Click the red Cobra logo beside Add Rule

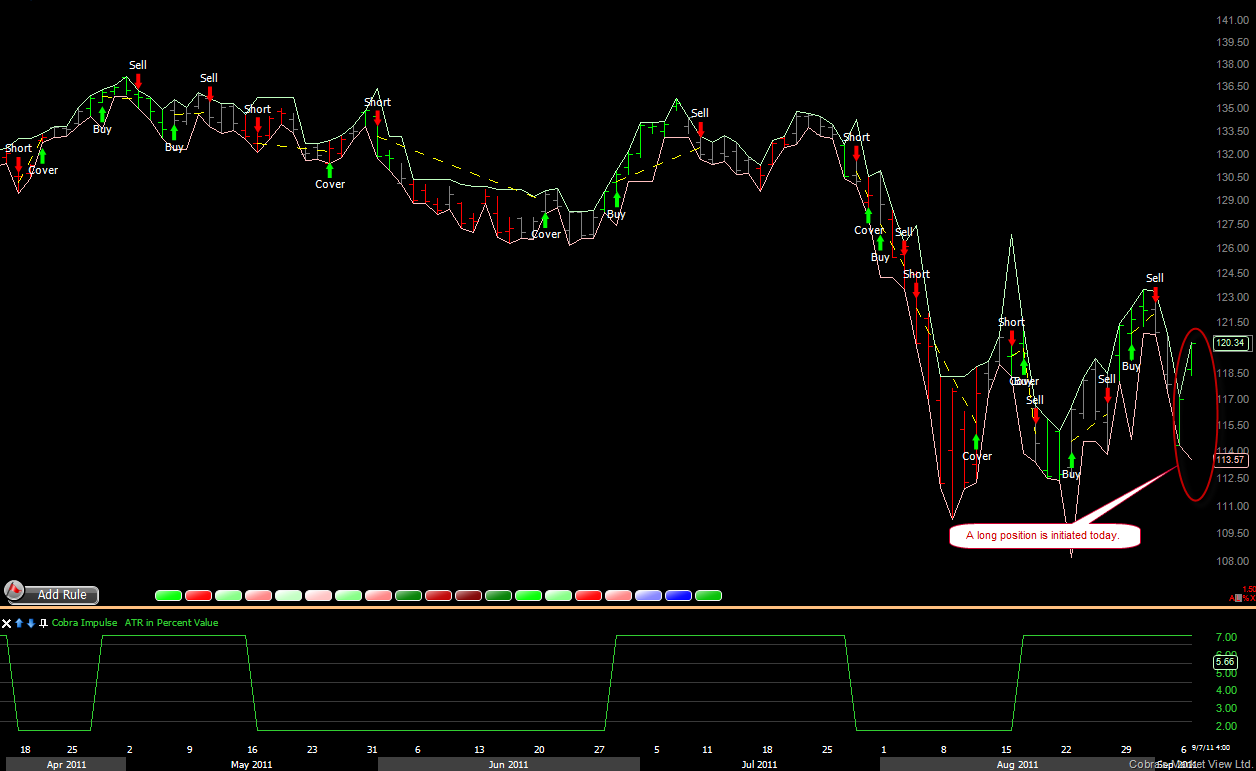pos(15,593)
